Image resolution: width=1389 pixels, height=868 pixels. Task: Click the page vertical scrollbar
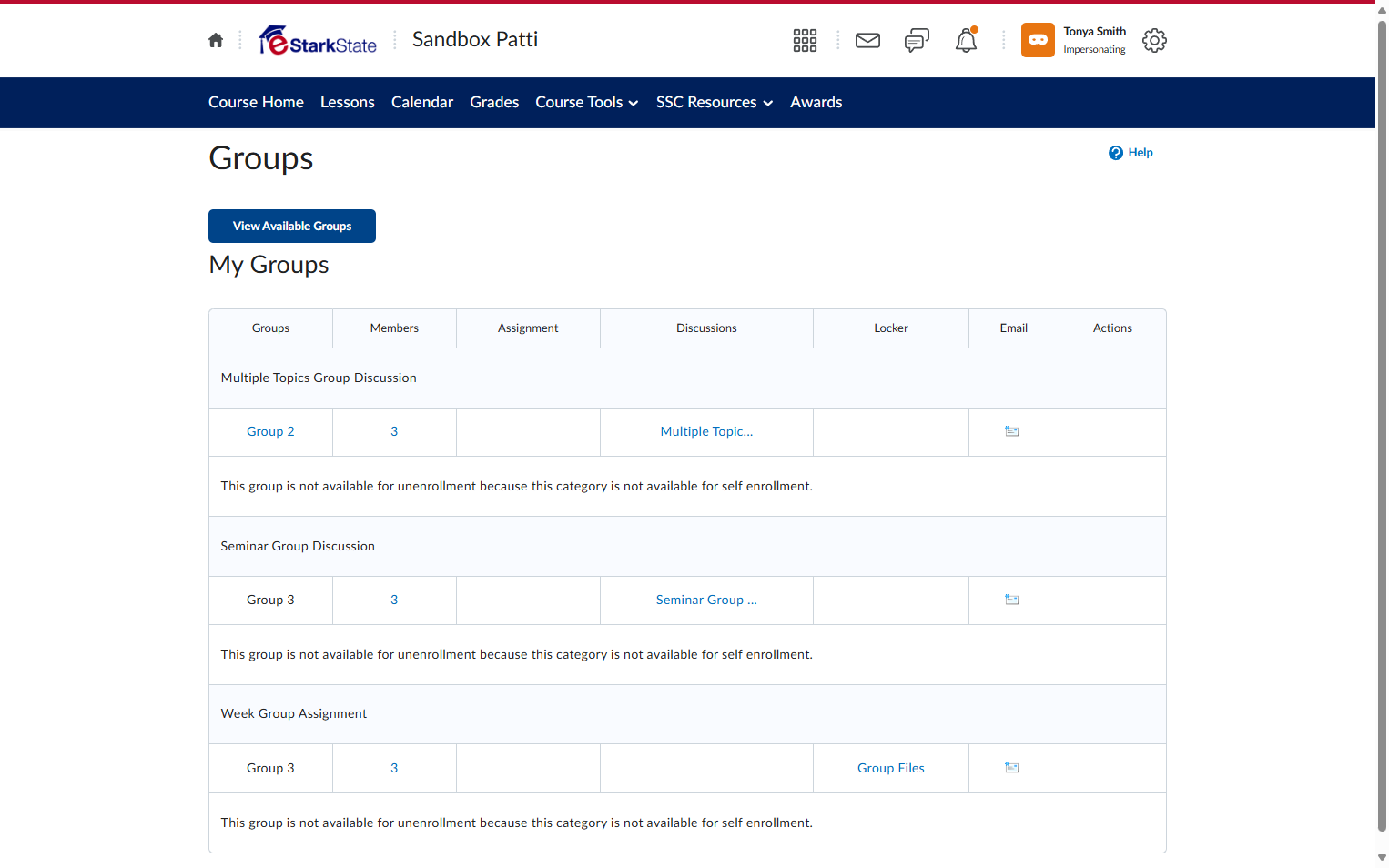1382,426
